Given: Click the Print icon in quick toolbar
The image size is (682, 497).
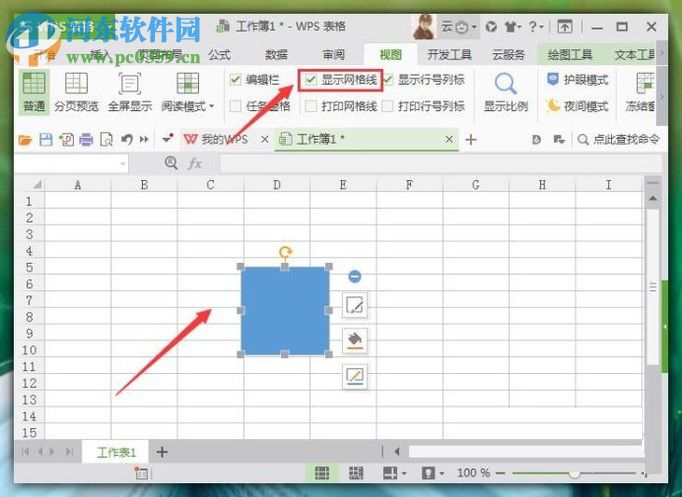Looking at the screenshot, I should tap(86, 140).
